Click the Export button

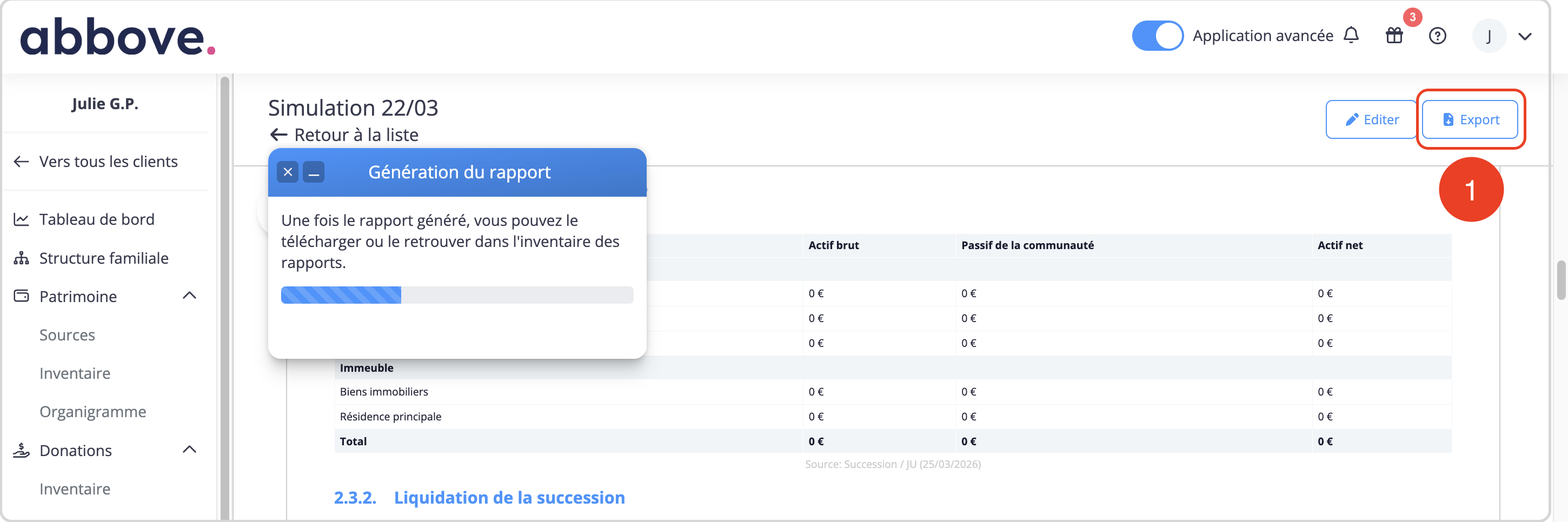1470,119
